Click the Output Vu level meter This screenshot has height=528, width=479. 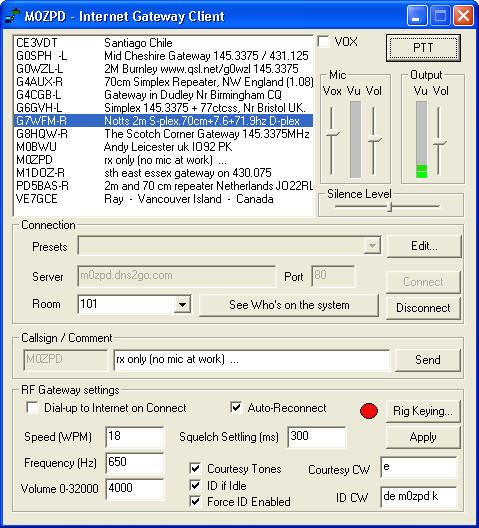(x=421, y=139)
